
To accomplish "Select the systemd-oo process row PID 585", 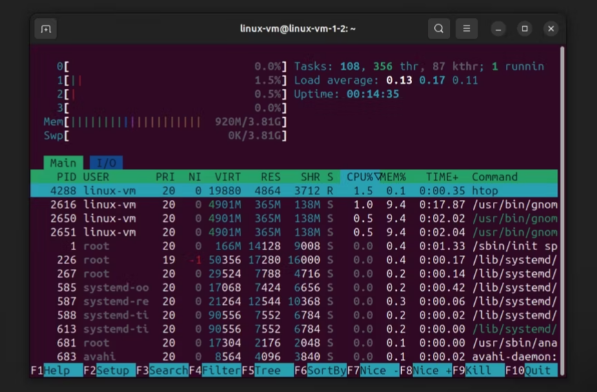I will coord(294,288).
